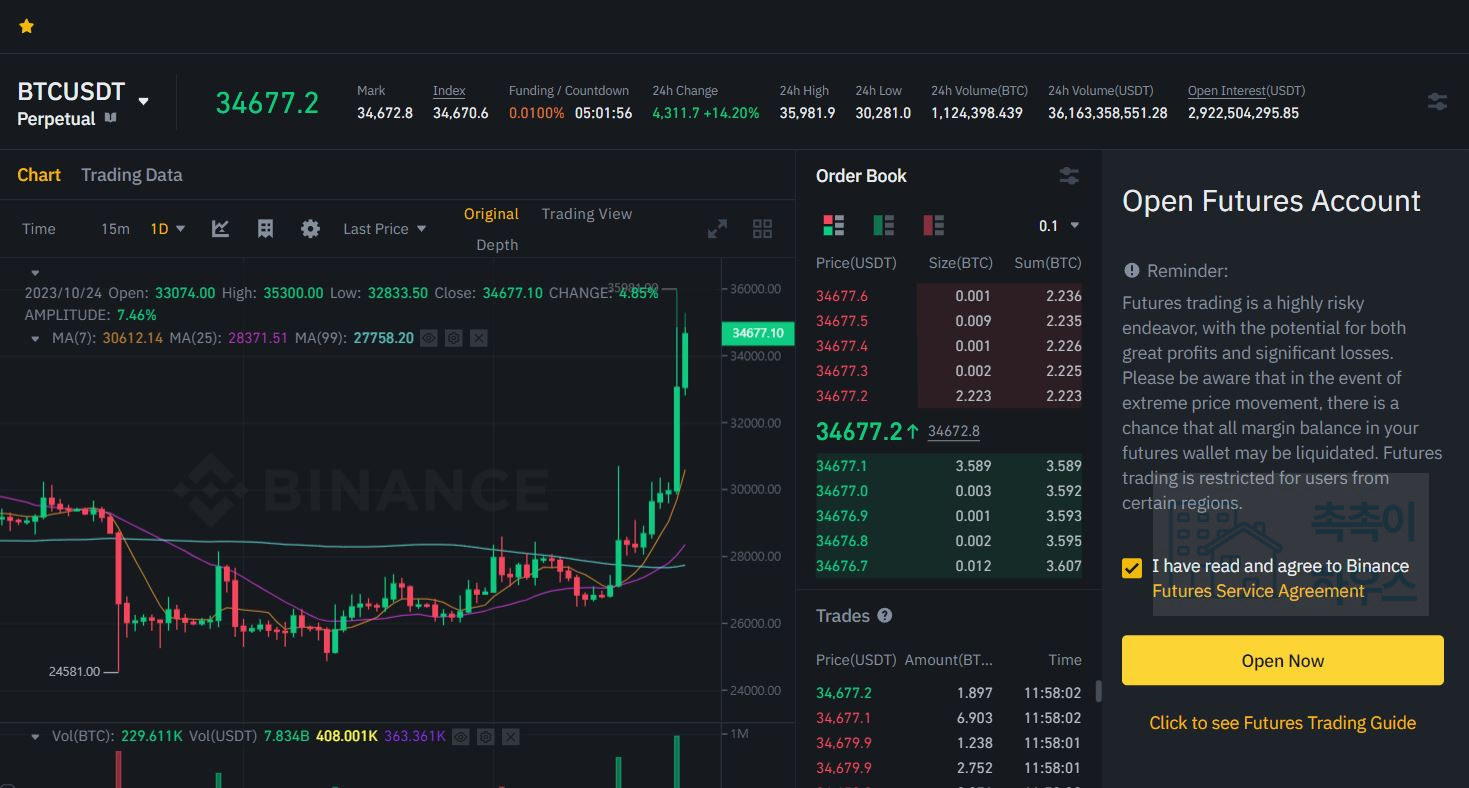Select the Time interval option
The width and height of the screenshot is (1469, 788).
click(x=39, y=229)
